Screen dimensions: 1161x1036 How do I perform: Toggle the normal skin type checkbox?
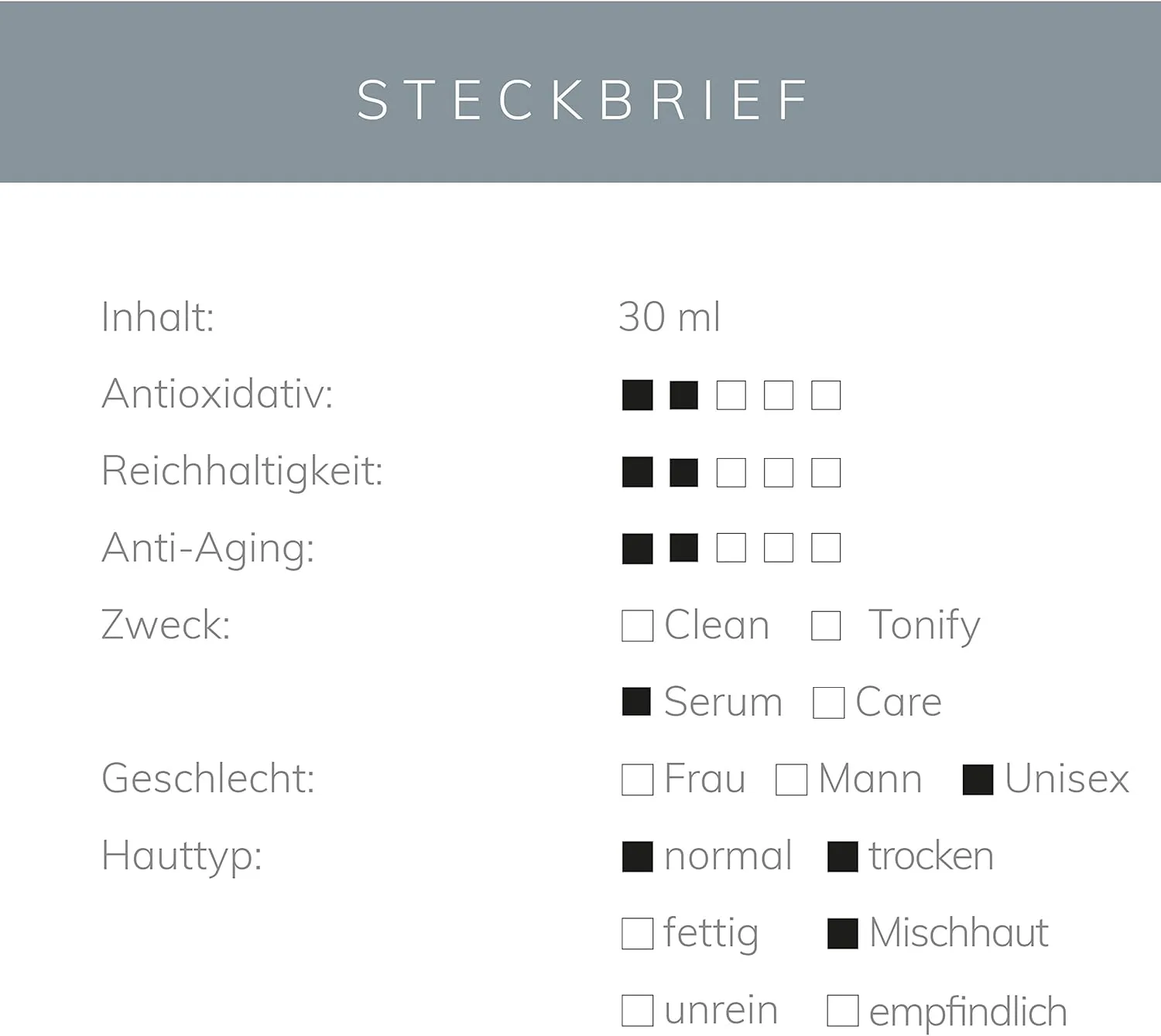click(x=637, y=856)
